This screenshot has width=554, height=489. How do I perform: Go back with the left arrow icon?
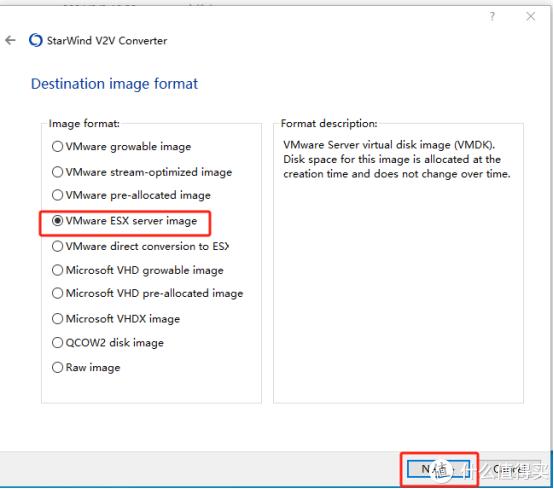click(10, 40)
